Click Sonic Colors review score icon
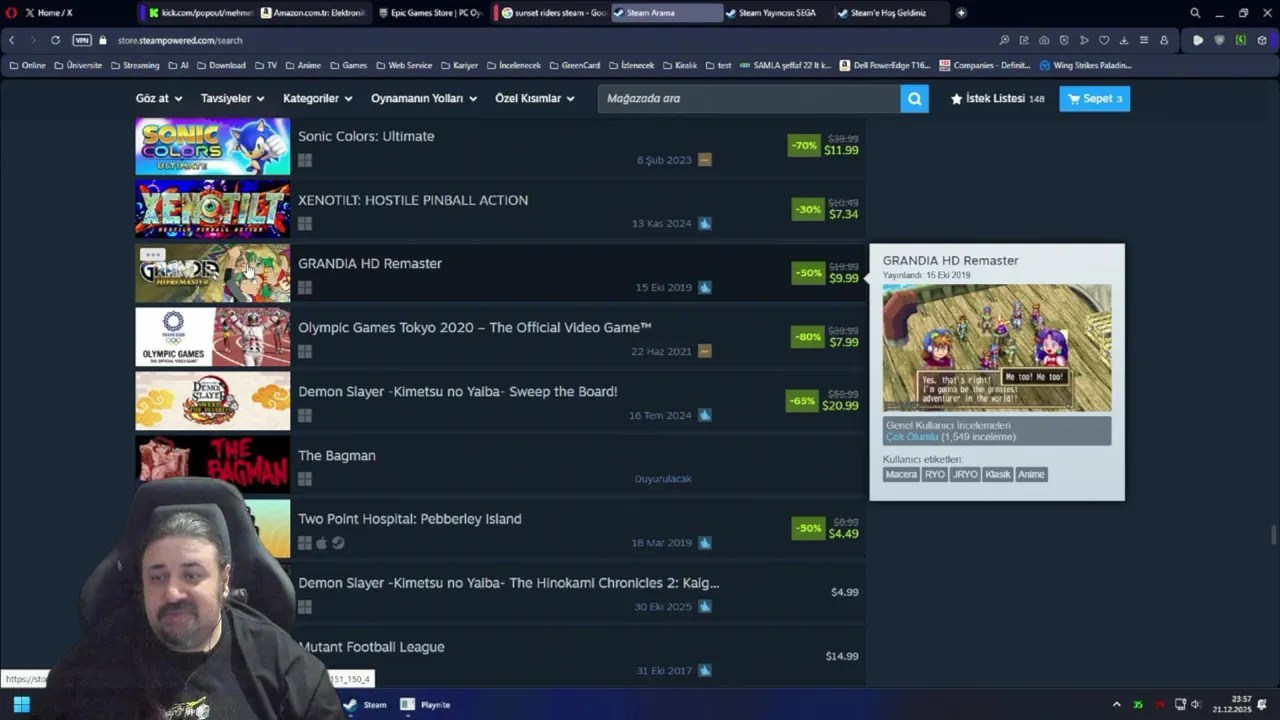 tap(705, 160)
